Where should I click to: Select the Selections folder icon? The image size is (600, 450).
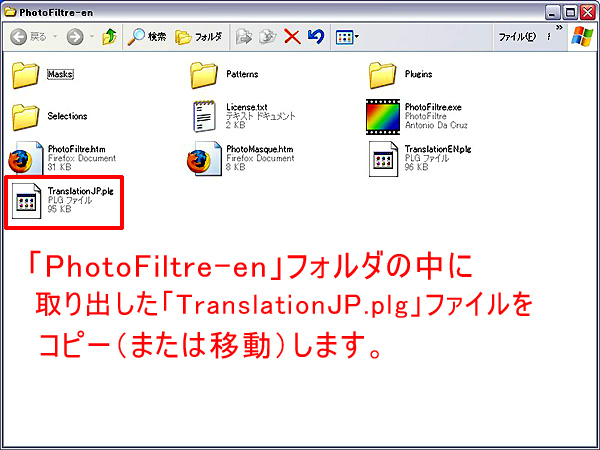pos(25,117)
